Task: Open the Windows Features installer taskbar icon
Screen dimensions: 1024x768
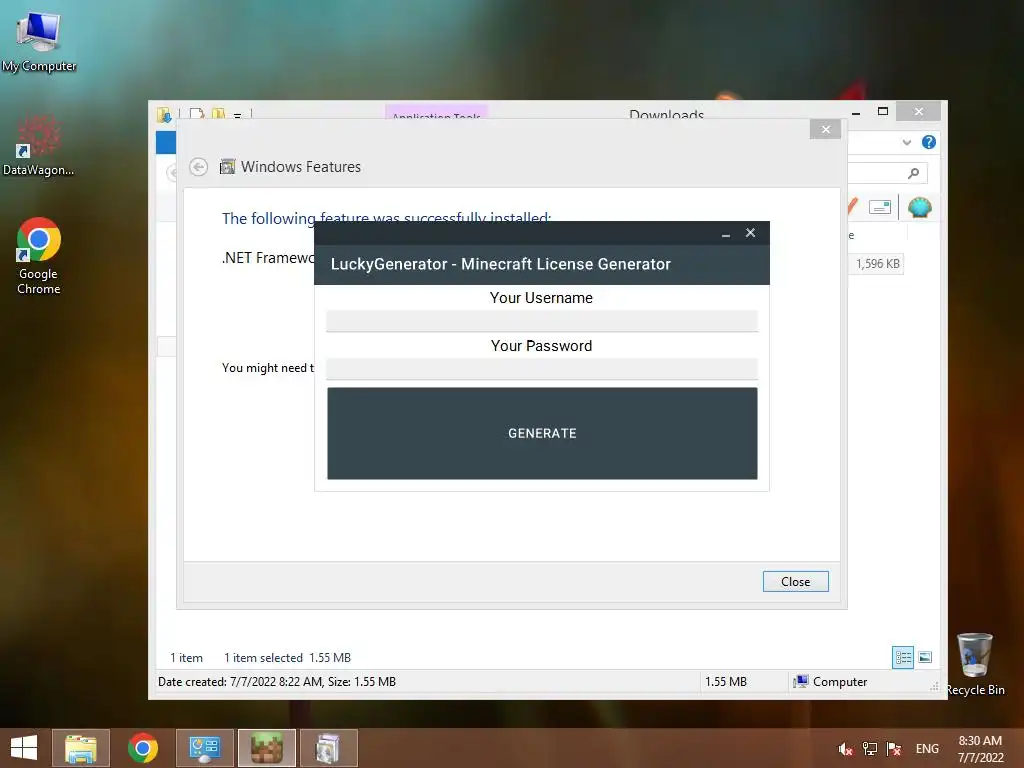Action: [x=328, y=748]
